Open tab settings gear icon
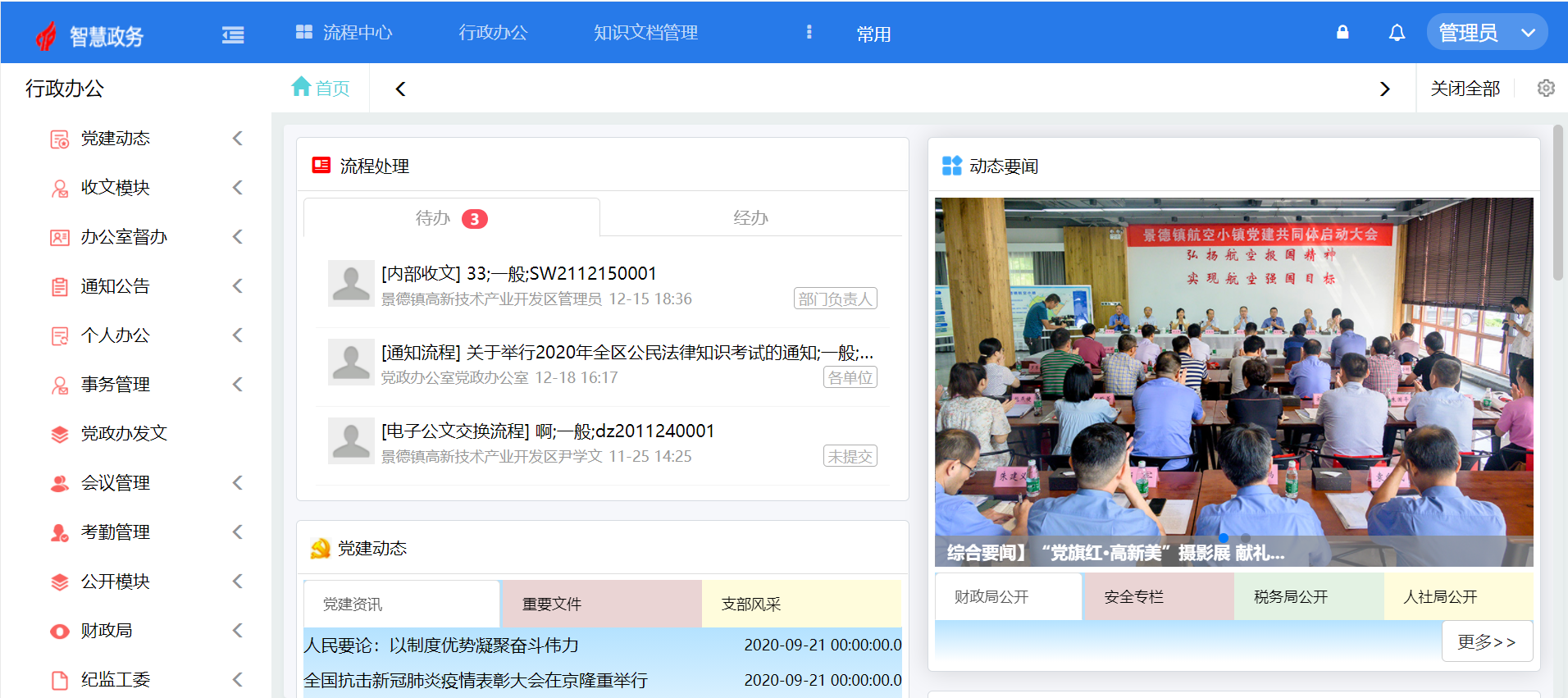 1546,89
